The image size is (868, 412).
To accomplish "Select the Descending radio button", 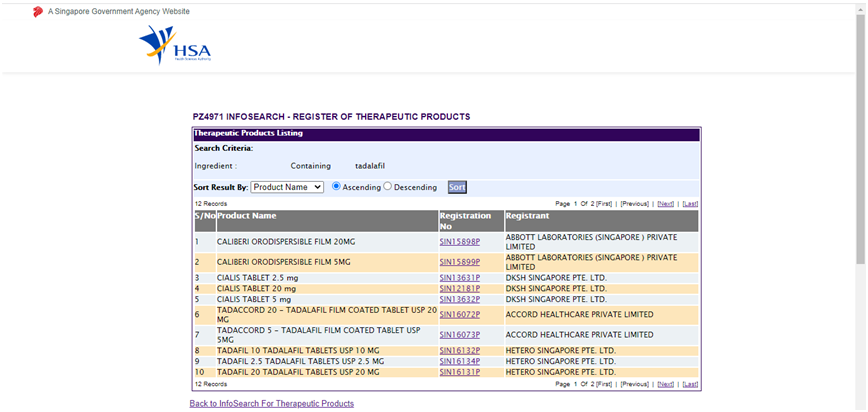I will pos(388,187).
